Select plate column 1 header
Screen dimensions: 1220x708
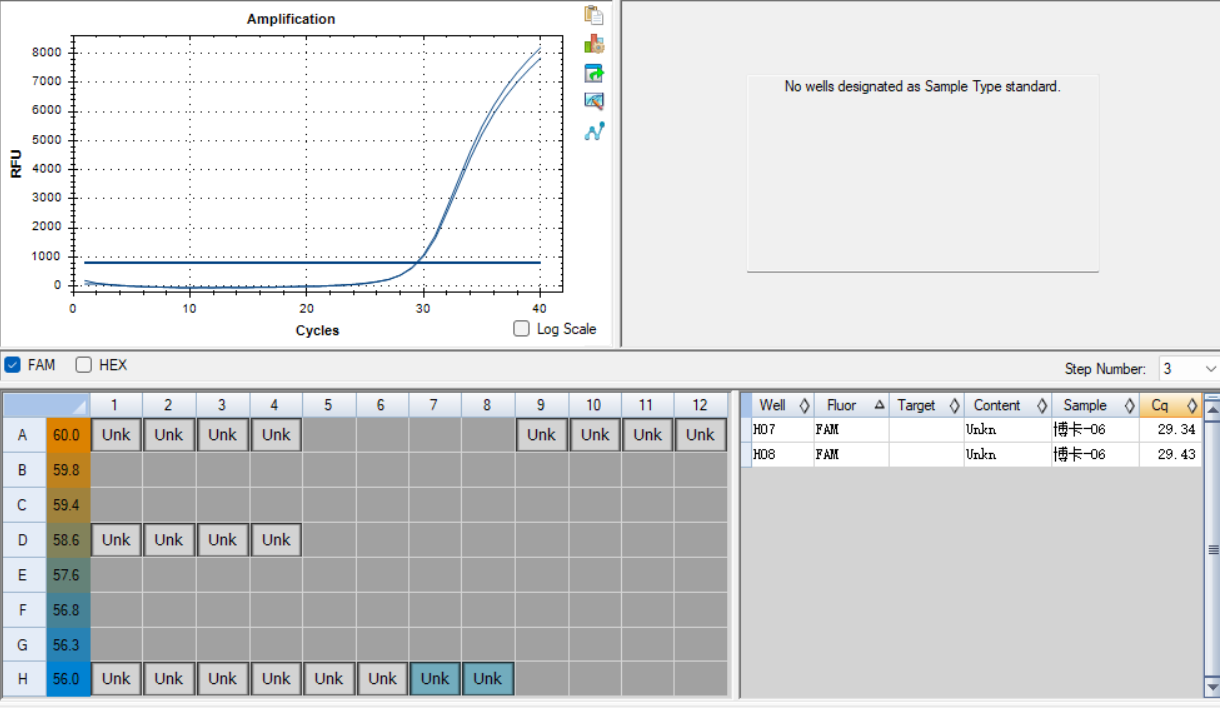pos(116,405)
